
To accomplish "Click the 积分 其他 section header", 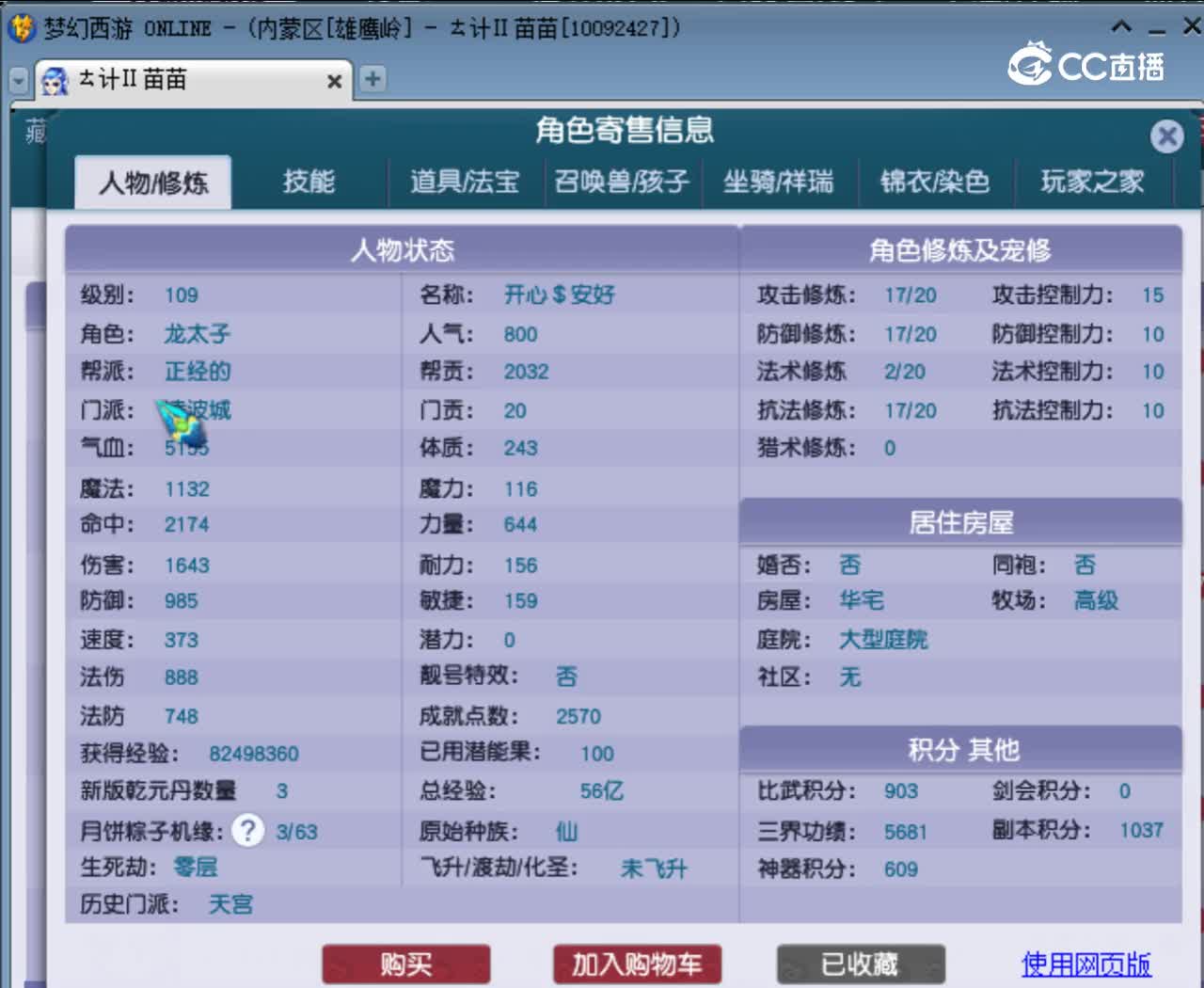I will coord(960,750).
